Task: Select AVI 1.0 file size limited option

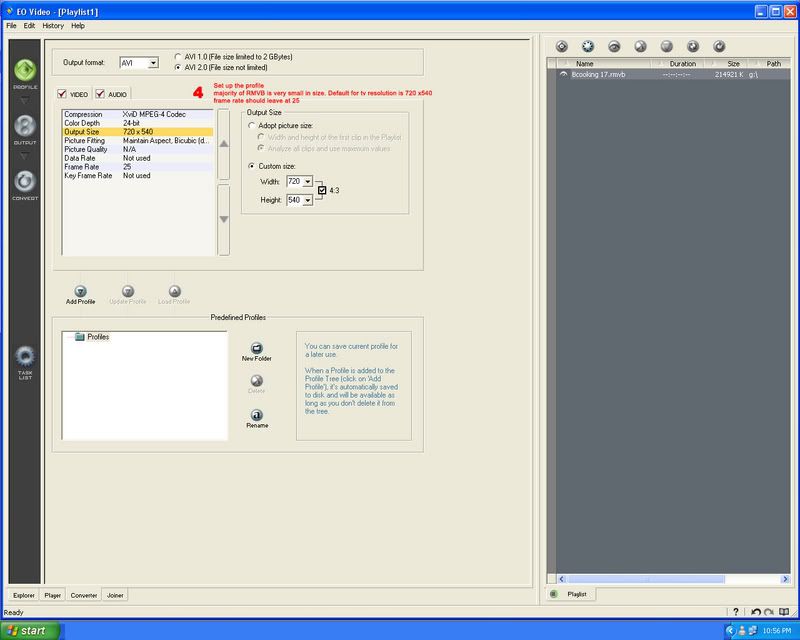Action: pos(179,57)
